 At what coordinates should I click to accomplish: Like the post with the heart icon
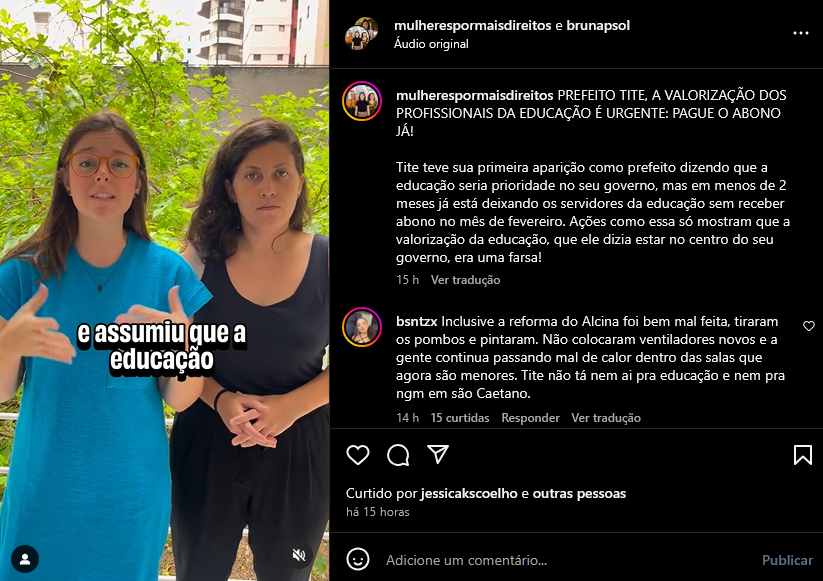click(358, 455)
